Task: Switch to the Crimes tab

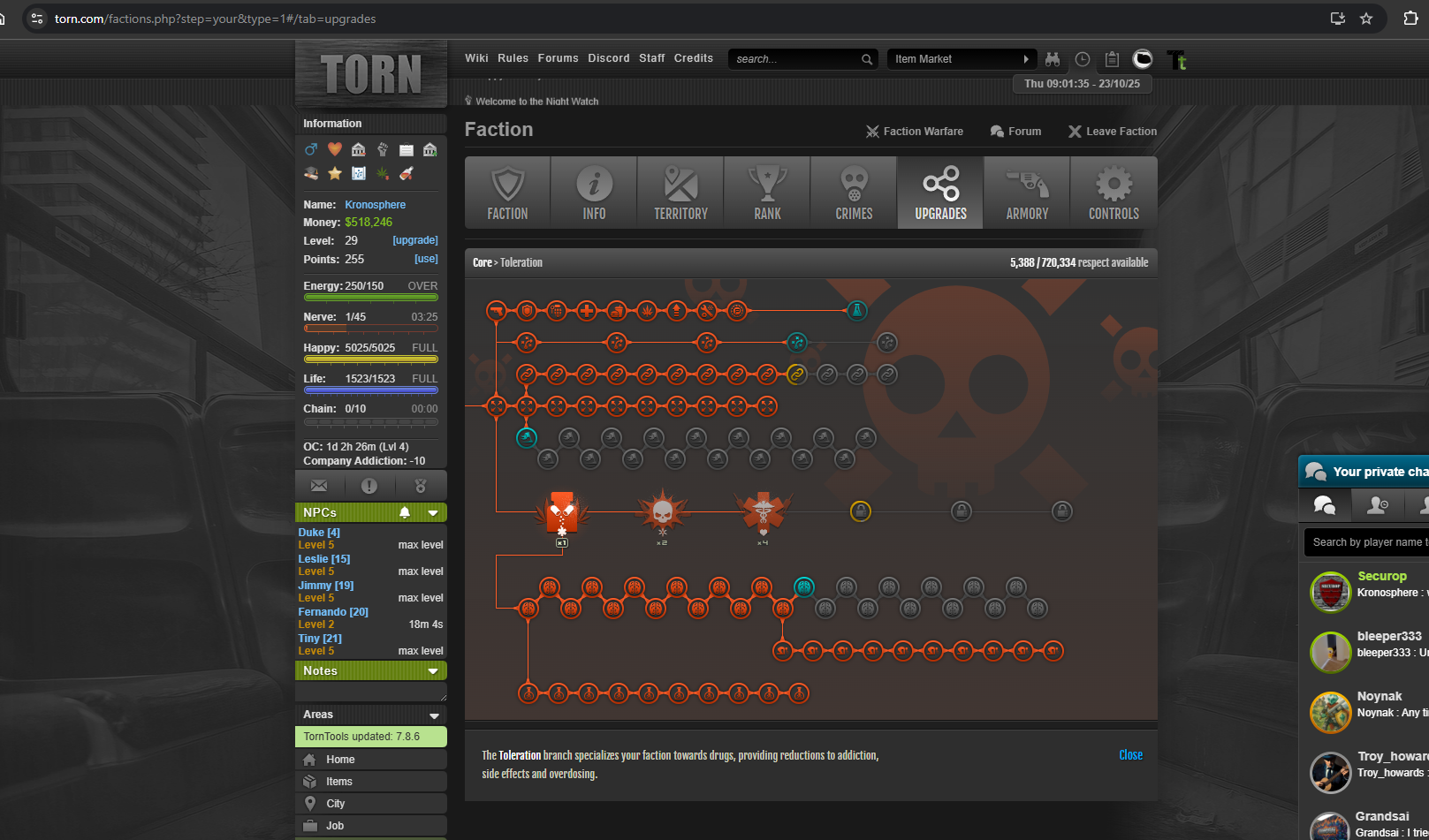Action: click(854, 193)
